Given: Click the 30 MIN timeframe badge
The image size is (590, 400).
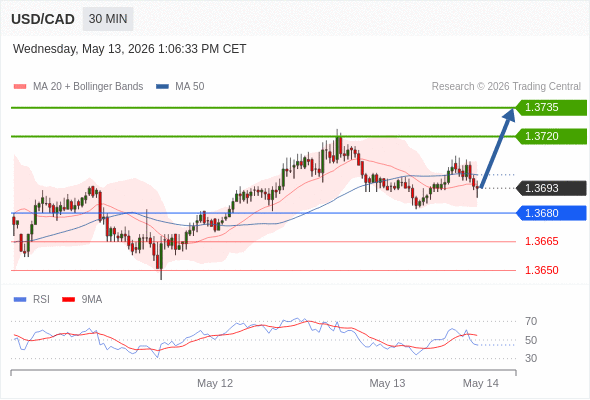Looking at the screenshot, I should point(108,19).
